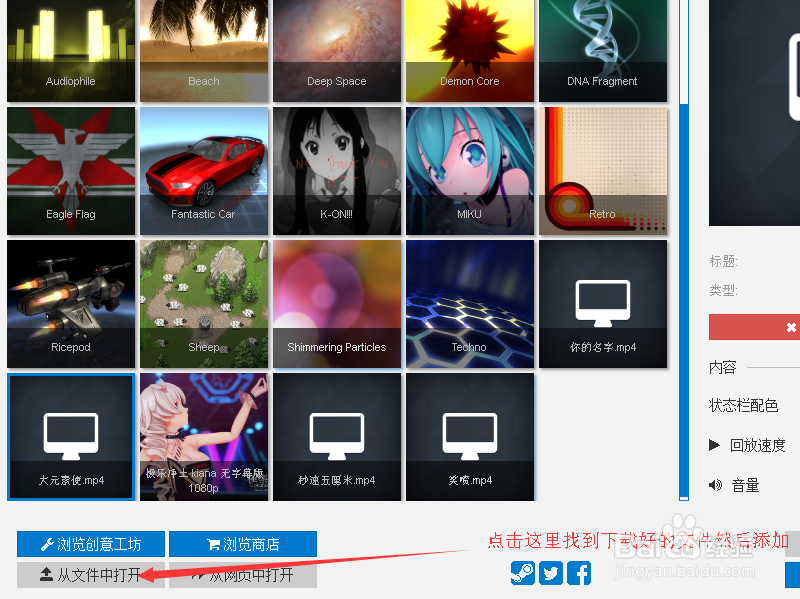The height and width of the screenshot is (599, 800).
Task: Select the K-ON!!! wallpaper
Action: coord(337,171)
